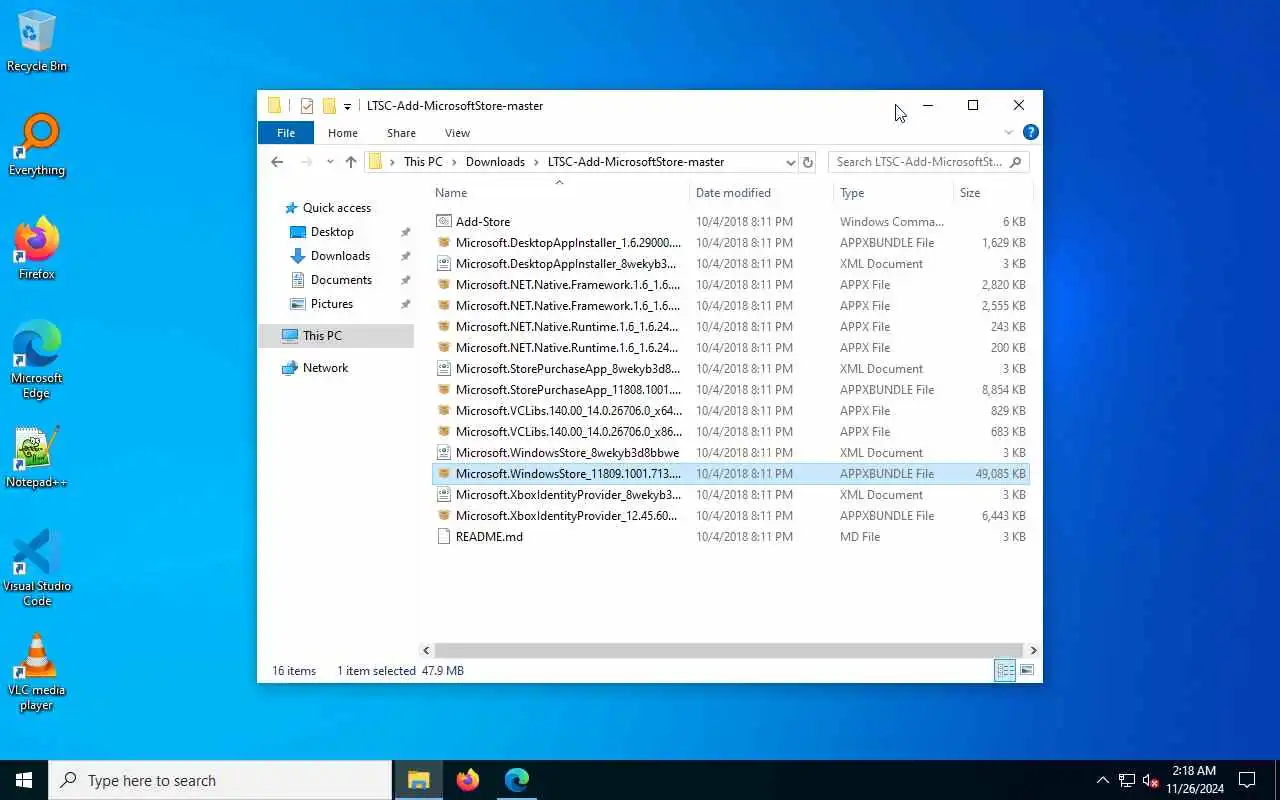Click the Downloads breadcrumb in address bar
Viewport: 1280px width, 800px height.
tap(495, 162)
